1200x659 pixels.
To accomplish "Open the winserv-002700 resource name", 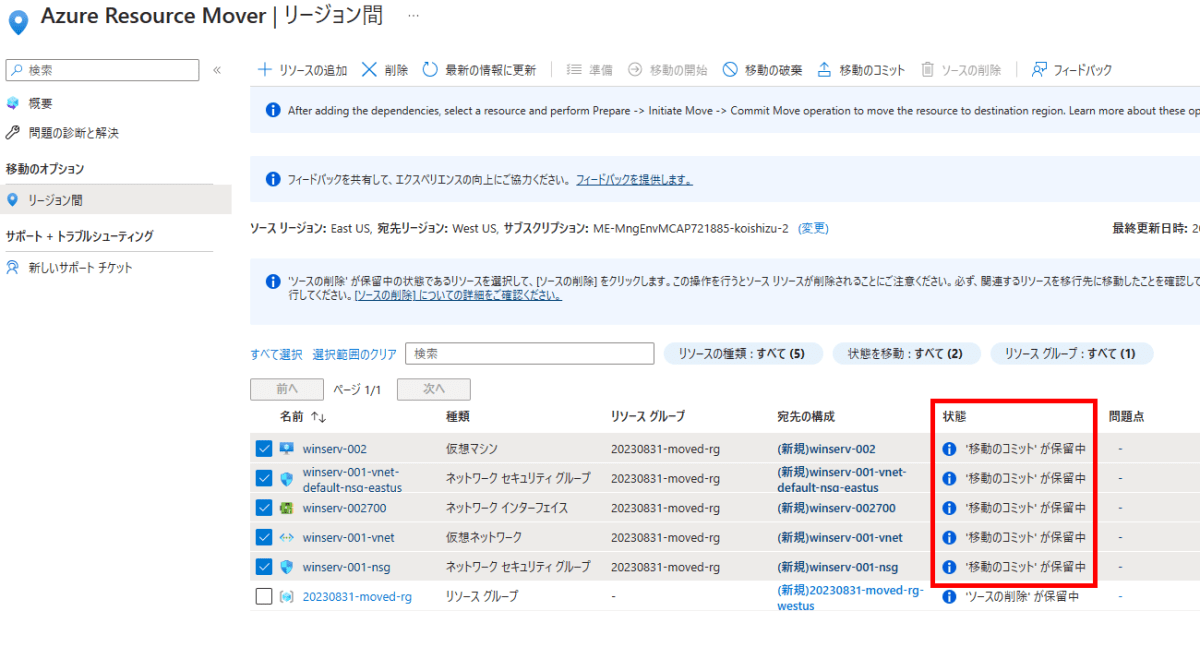I will pyautogui.click(x=345, y=508).
